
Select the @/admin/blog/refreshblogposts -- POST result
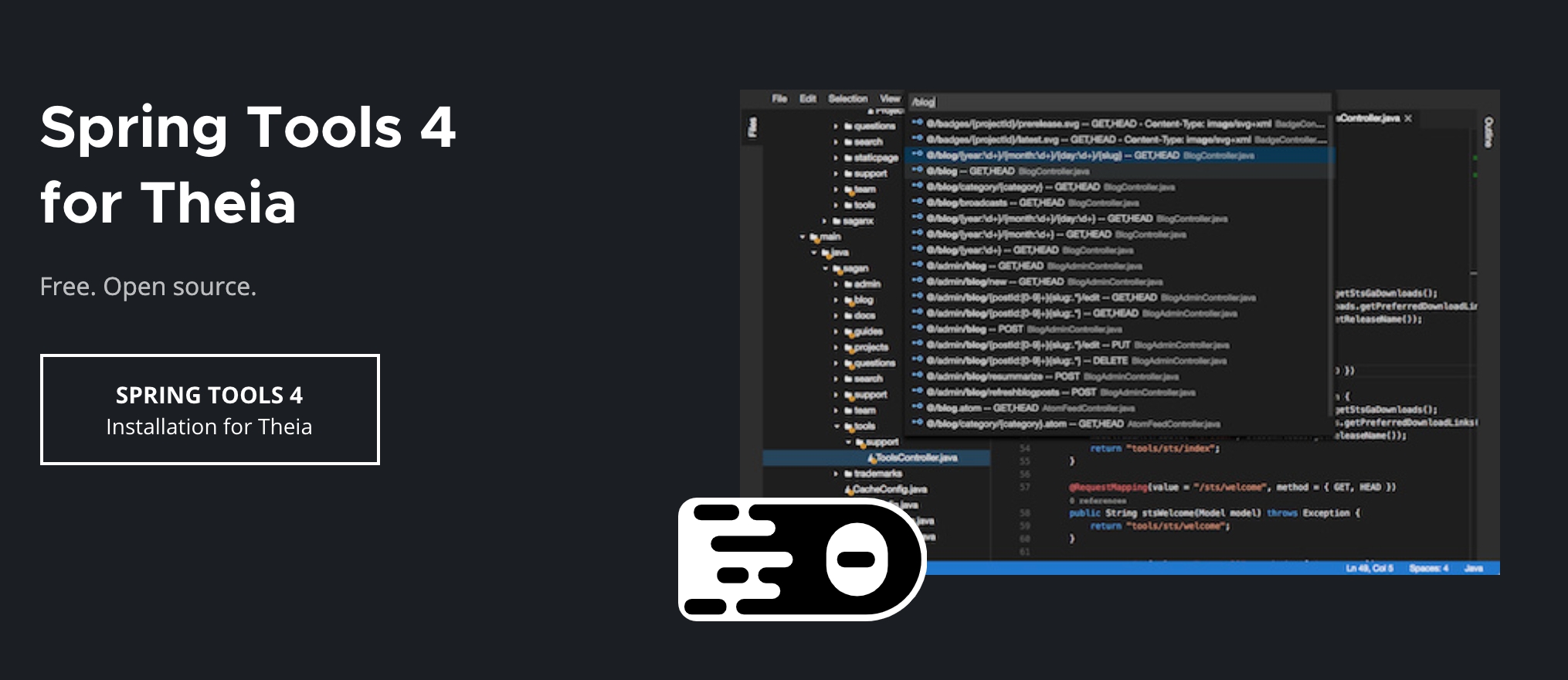(x=1119, y=393)
